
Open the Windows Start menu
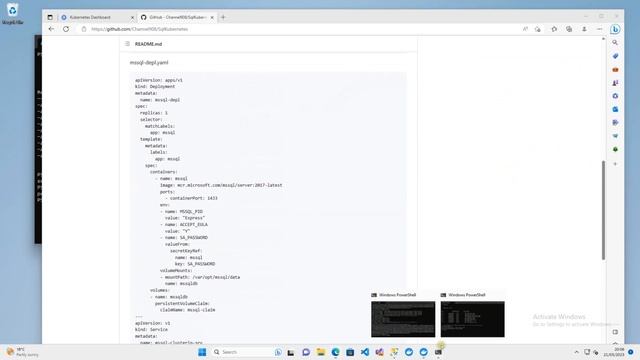tap(202, 352)
